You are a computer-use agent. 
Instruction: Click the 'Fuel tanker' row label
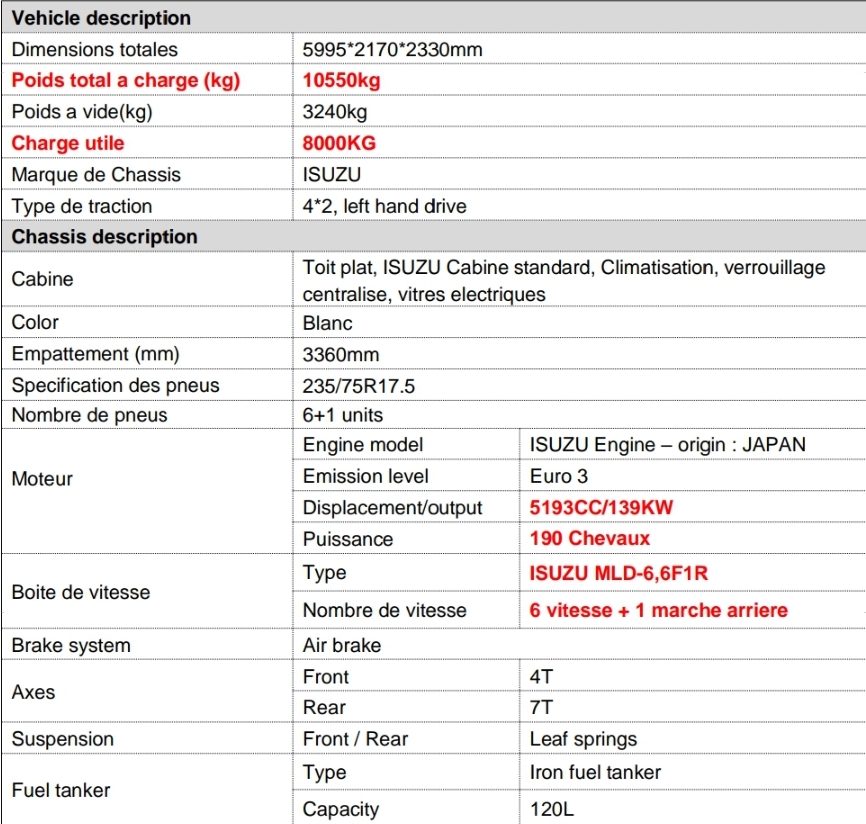(x=61, y=791)
